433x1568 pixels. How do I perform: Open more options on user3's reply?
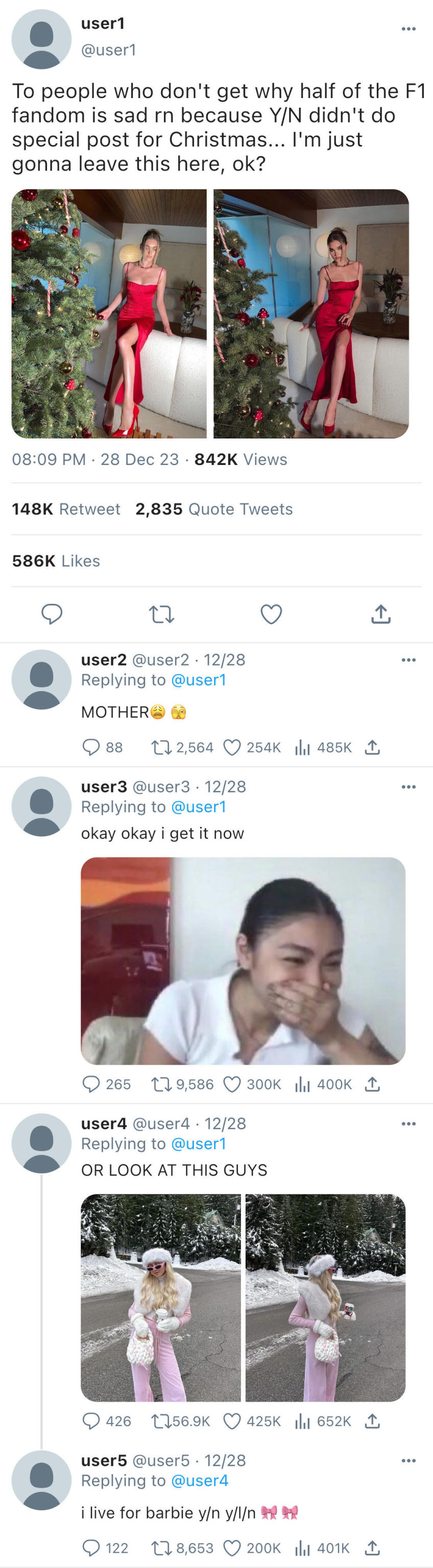click(408, 787)
